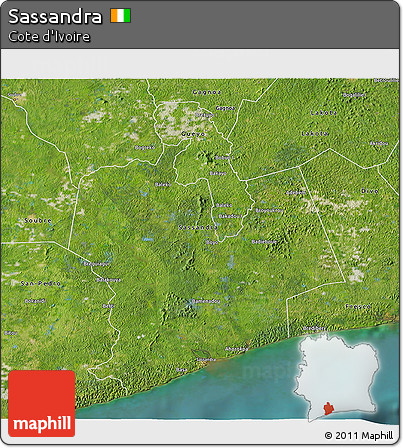403x448 pixels.
Task: Click the Badieboue town label
Action: click(264, 242)
